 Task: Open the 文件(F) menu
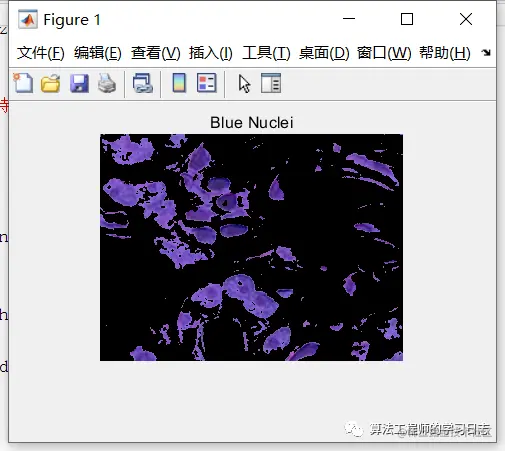(x=41, y=53)
